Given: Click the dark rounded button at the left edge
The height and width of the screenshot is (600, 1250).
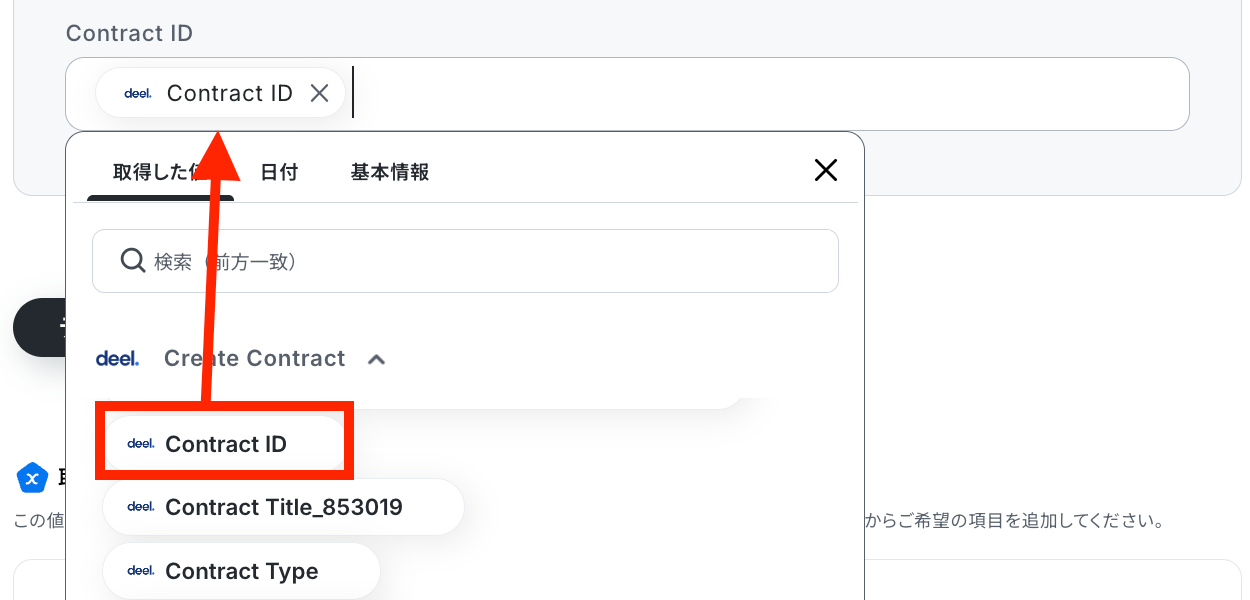Looking at the screenshot, I should [39, 327].
